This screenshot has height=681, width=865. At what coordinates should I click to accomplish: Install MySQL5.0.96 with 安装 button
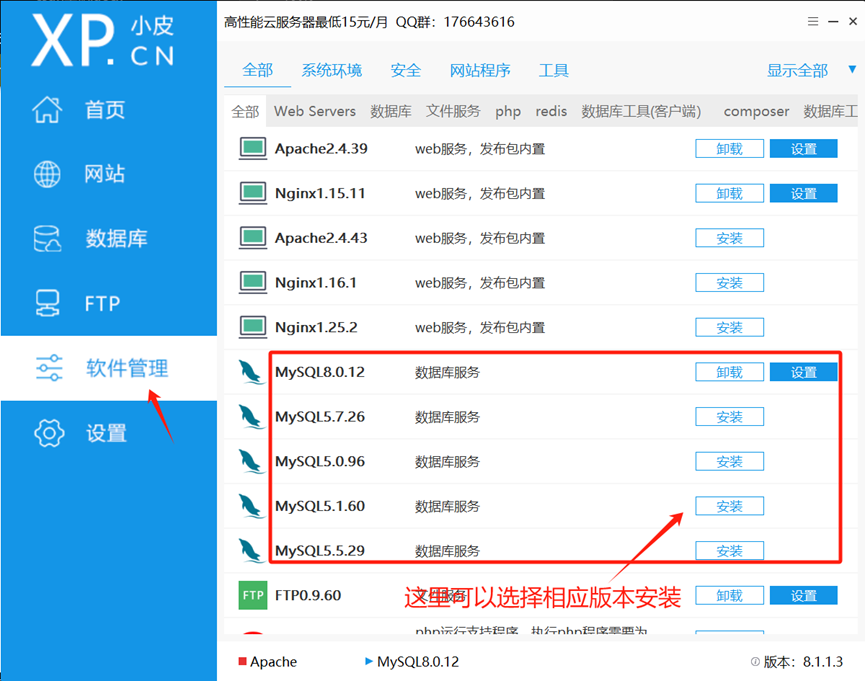click(729, 461)
